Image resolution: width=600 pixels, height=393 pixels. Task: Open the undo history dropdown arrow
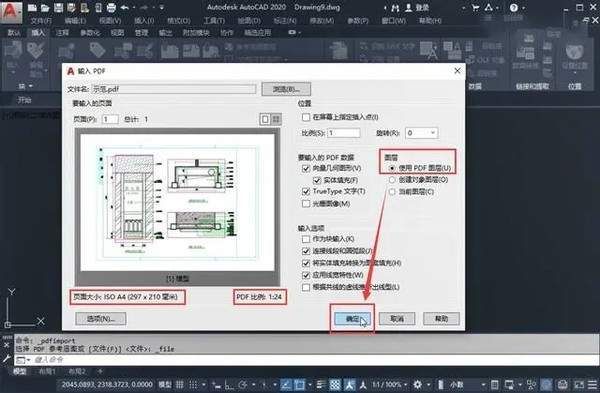click(134, 7)
